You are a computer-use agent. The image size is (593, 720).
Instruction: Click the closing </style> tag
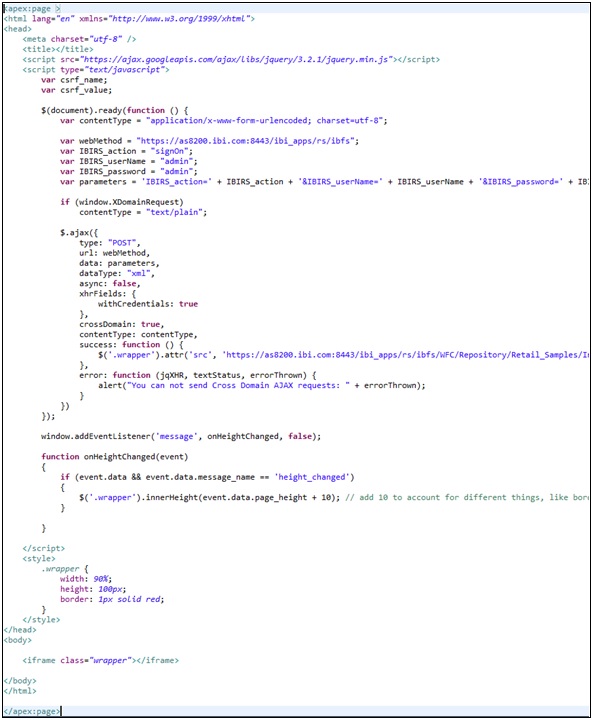click(41, 619)
